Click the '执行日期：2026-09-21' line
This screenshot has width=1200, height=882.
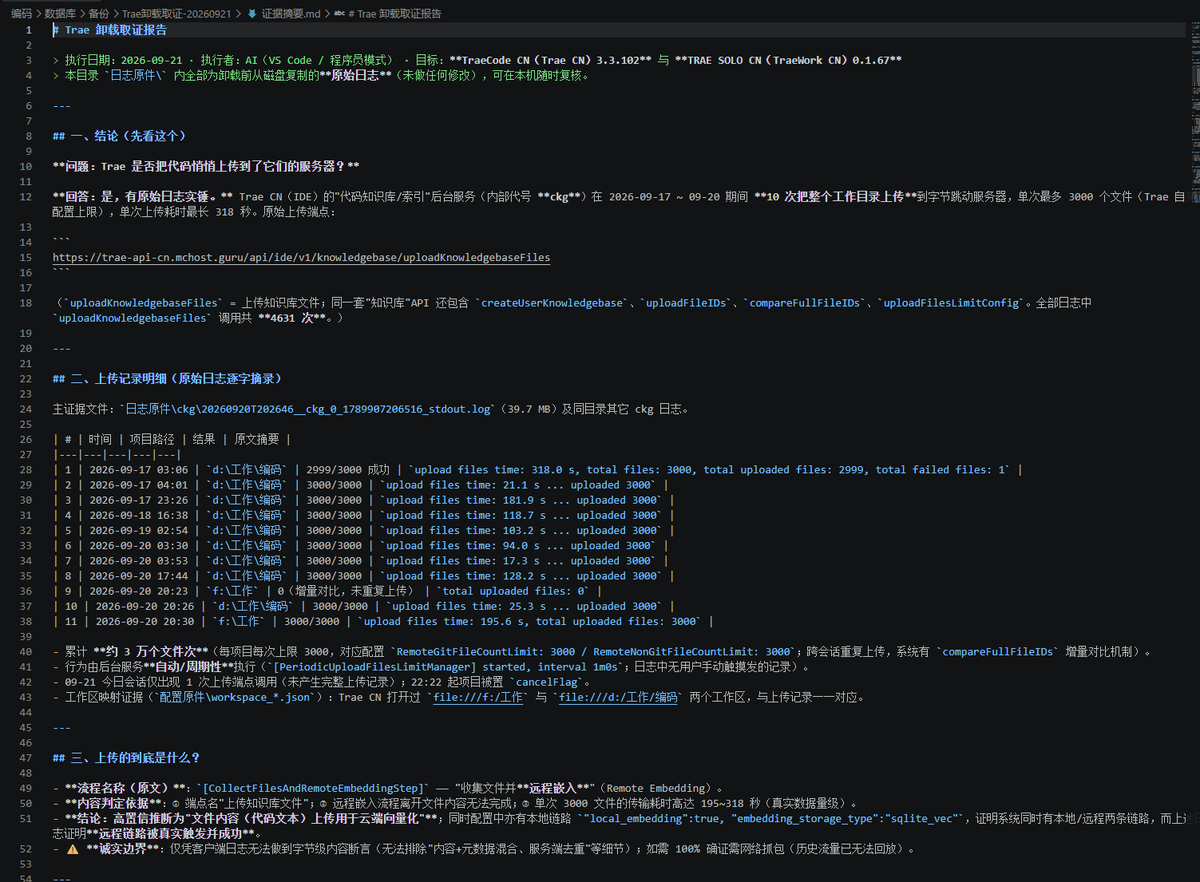pos(477,60)
